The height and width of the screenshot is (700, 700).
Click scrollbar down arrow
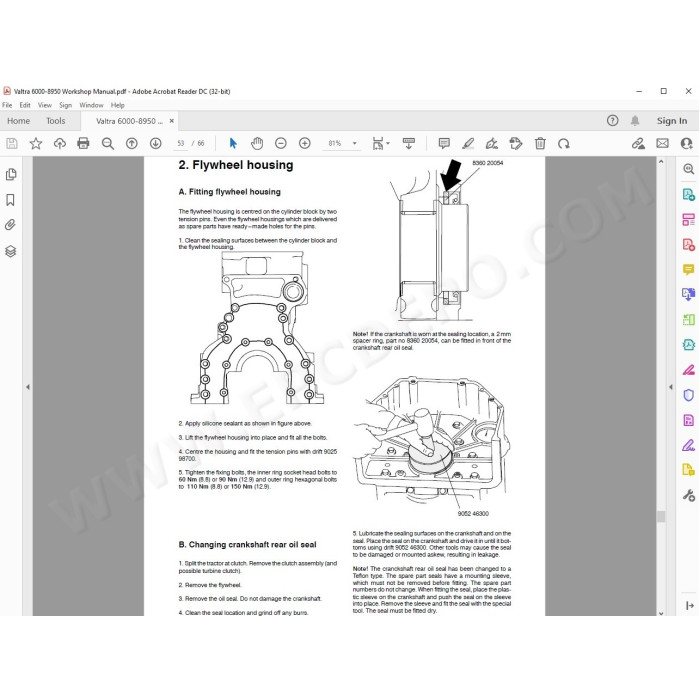(661, 613)
